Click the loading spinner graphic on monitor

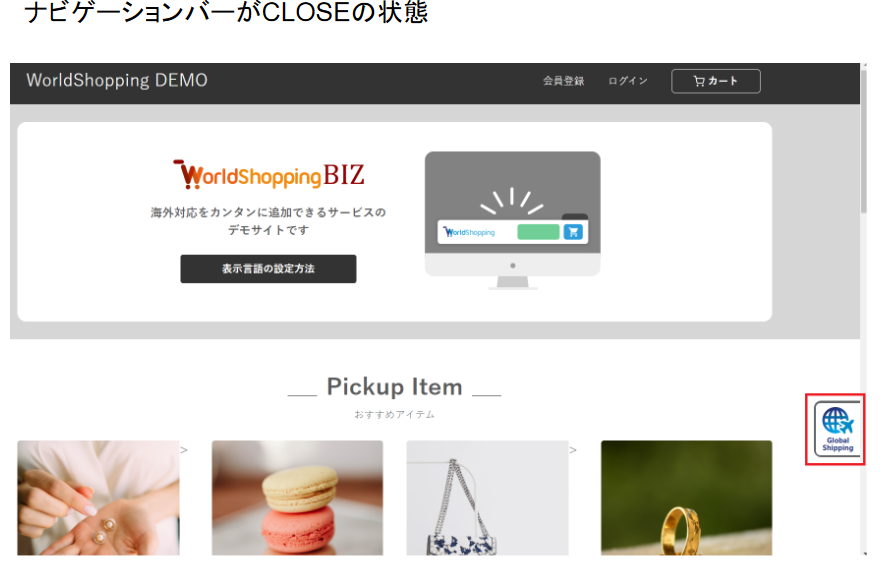coord(512,200)
